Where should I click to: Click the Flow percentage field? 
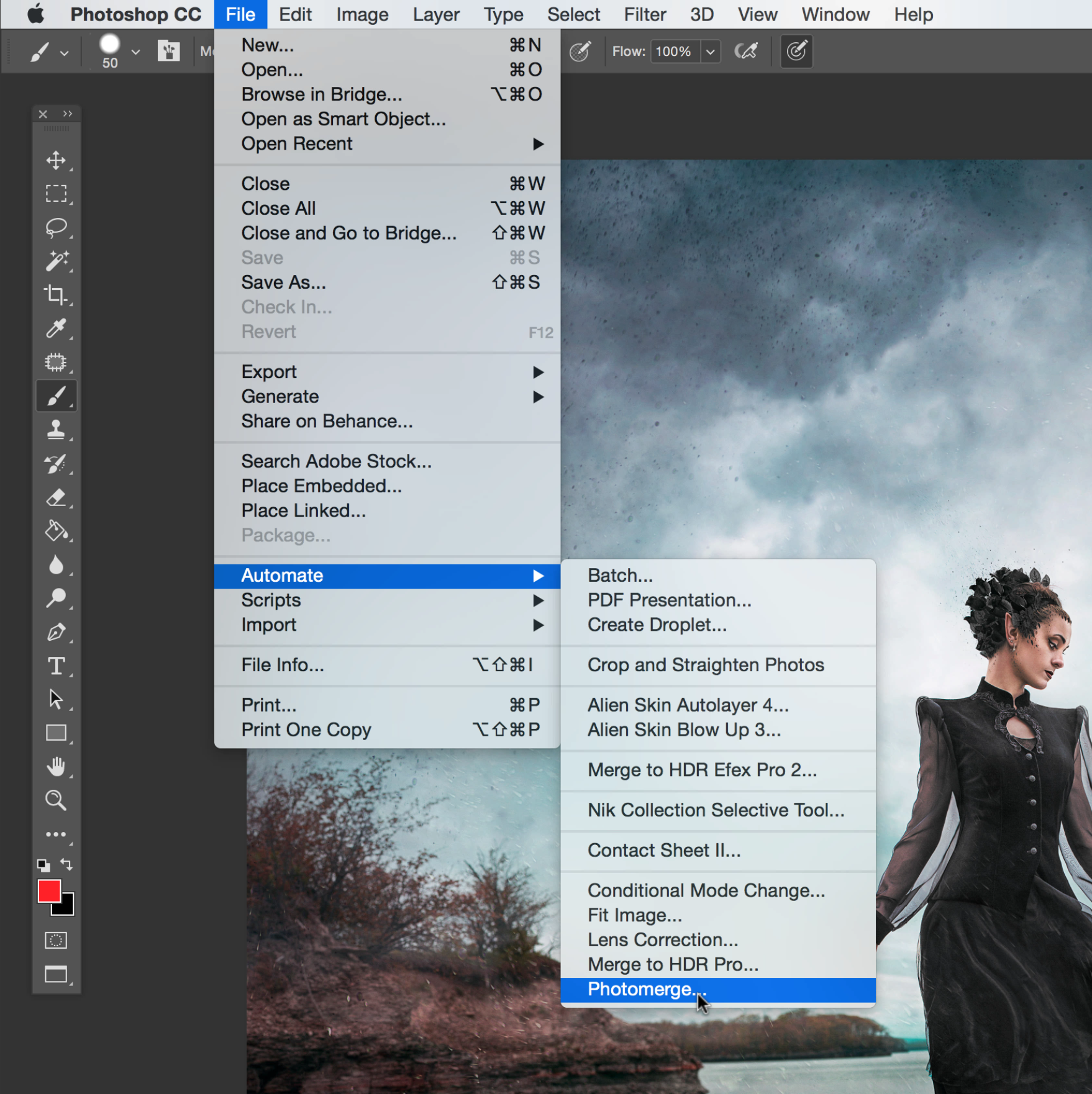coord(675,52)
